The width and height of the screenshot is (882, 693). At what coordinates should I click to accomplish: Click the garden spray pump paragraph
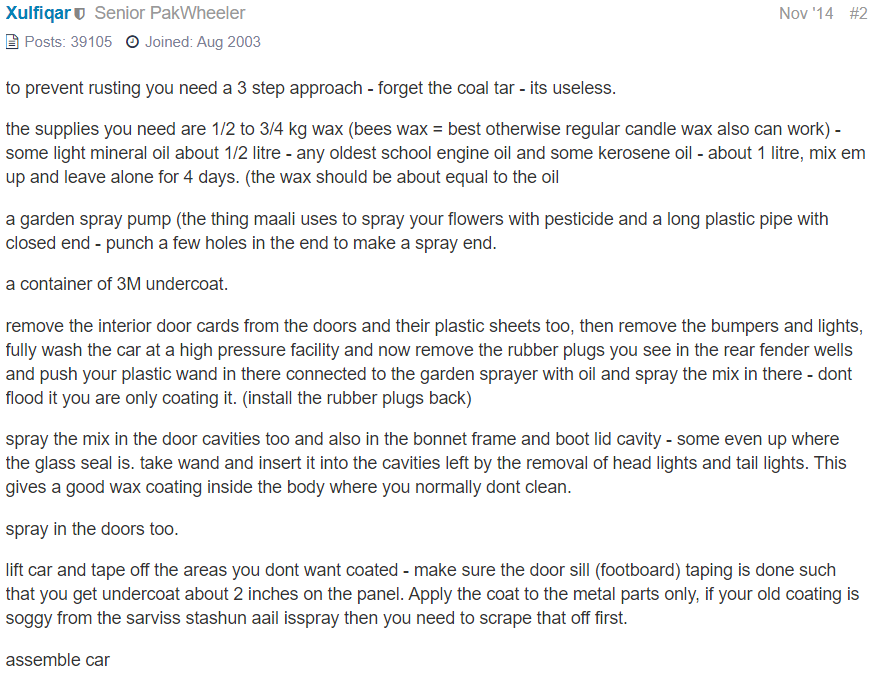pyautogui.click(x=417, y=231)
